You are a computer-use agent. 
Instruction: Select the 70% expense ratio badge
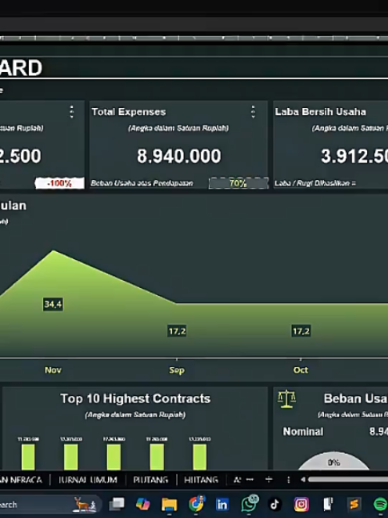pyautogui.click(x=238, y=183)
